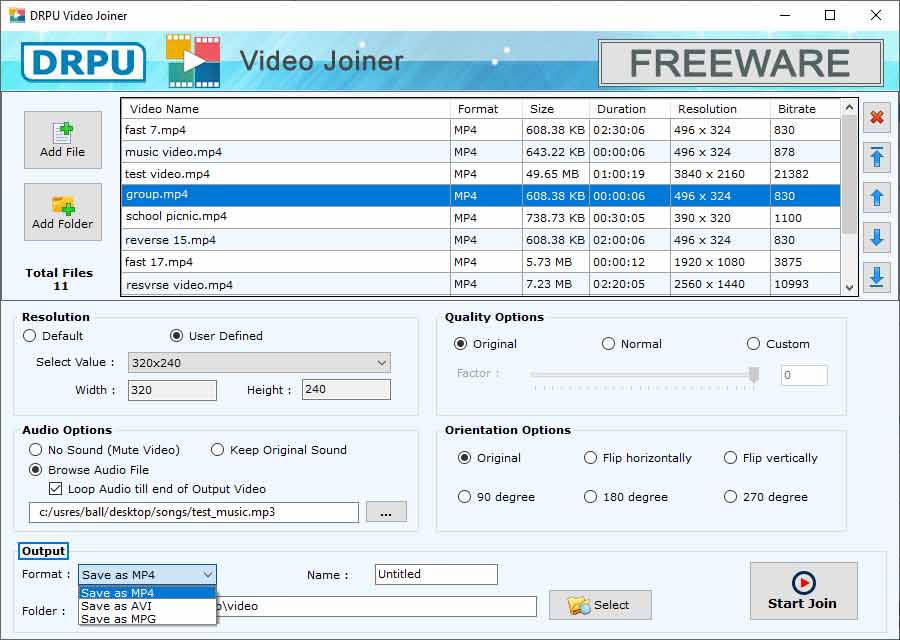Image resolution: width=900 pixels, height=640 pixels.
Task: Select the 'school picnic.mp4' row
Action: pos(481,218)
